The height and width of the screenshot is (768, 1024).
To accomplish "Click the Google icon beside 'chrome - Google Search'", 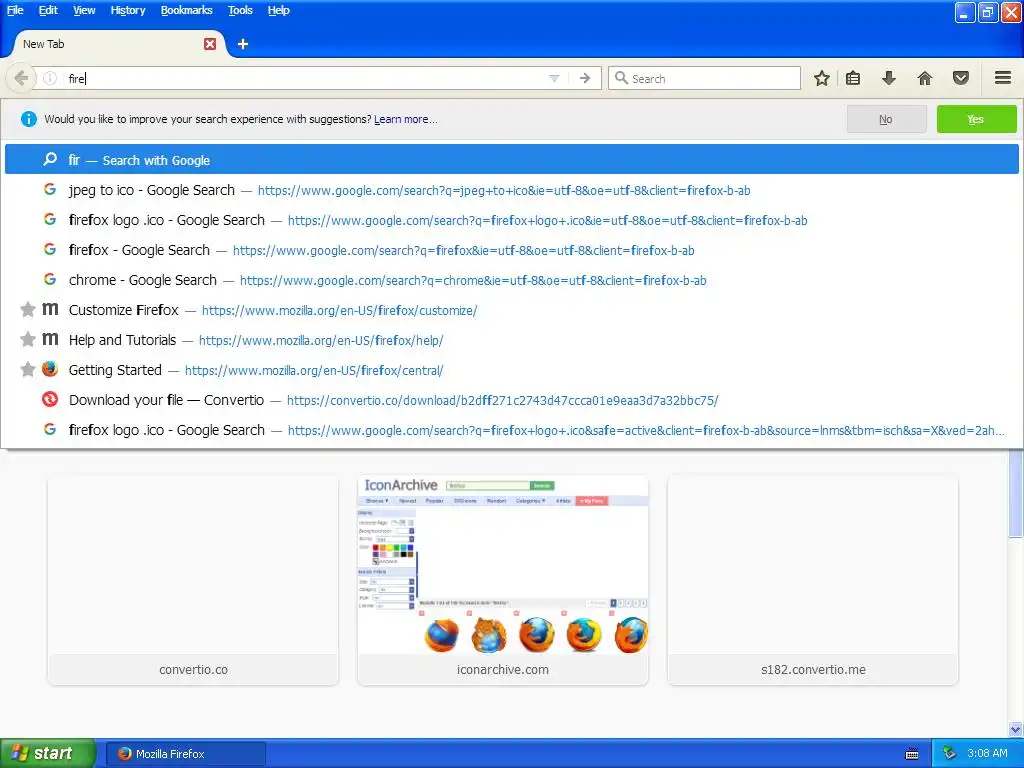I will [50, 279].
